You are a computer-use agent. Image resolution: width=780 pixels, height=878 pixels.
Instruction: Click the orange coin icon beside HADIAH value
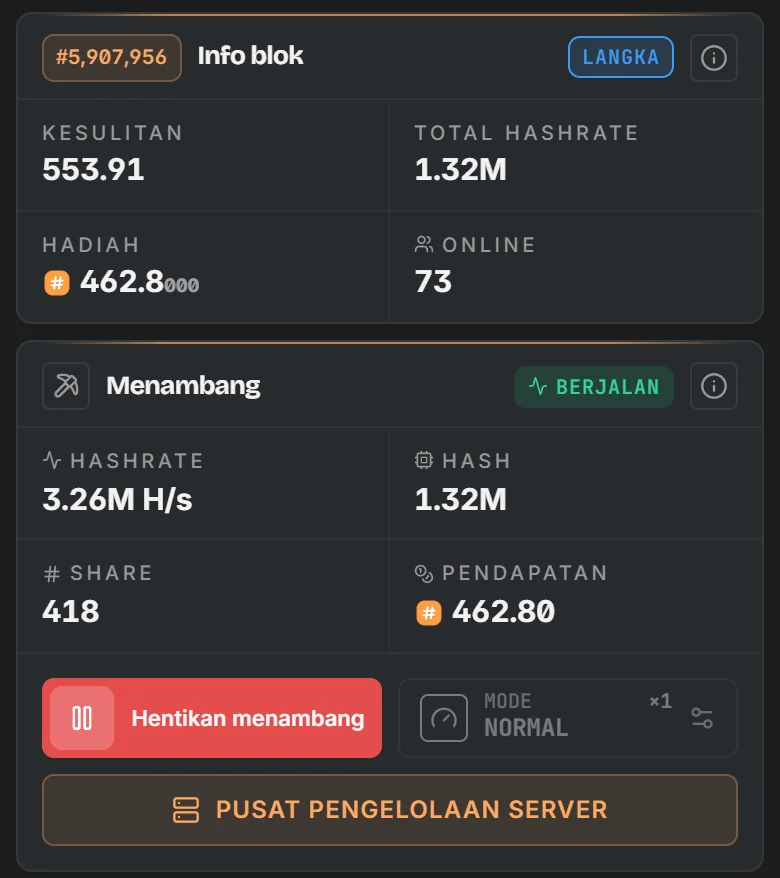coord(57,282)
